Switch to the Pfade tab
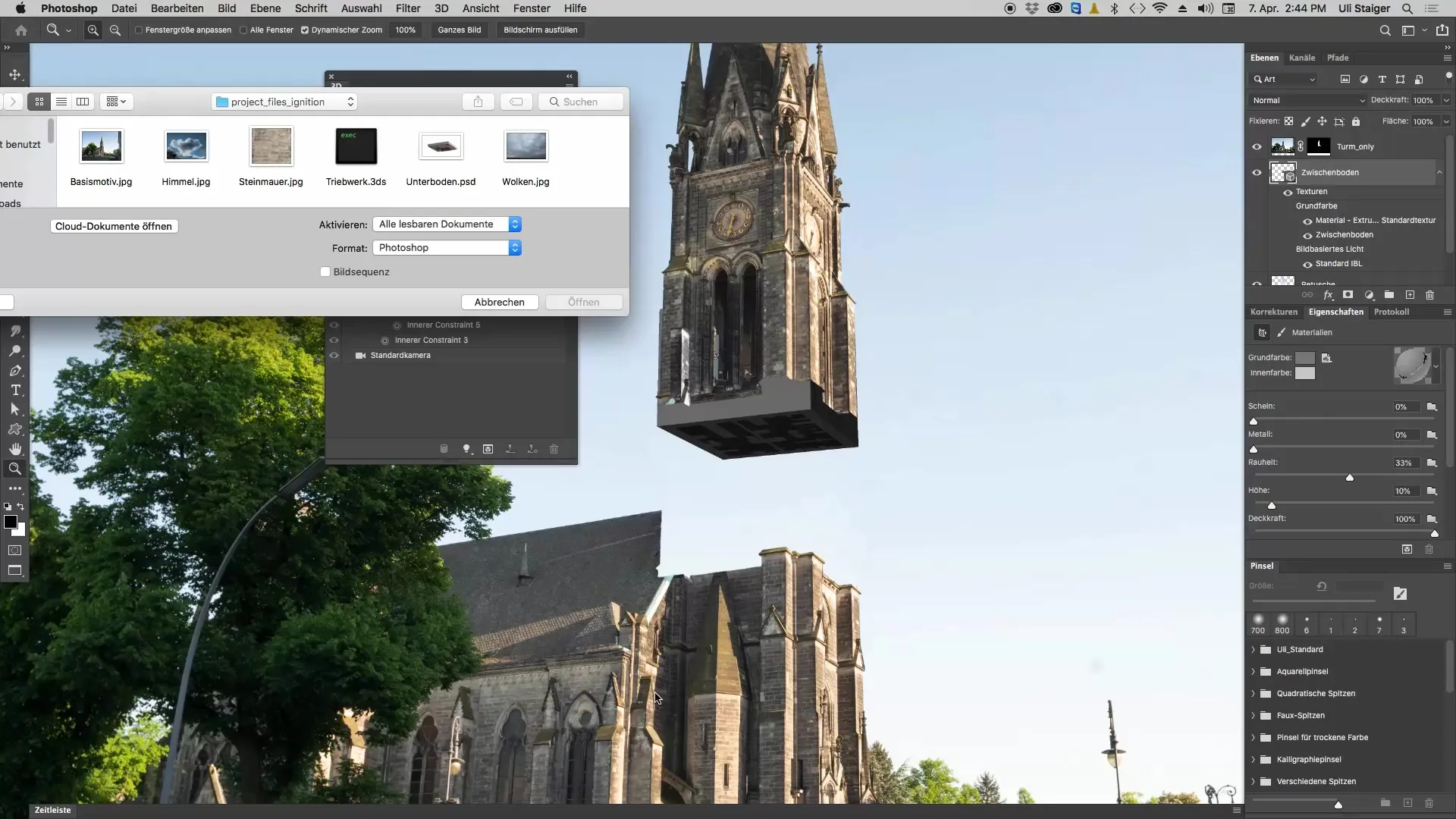 click(1338, 58)
